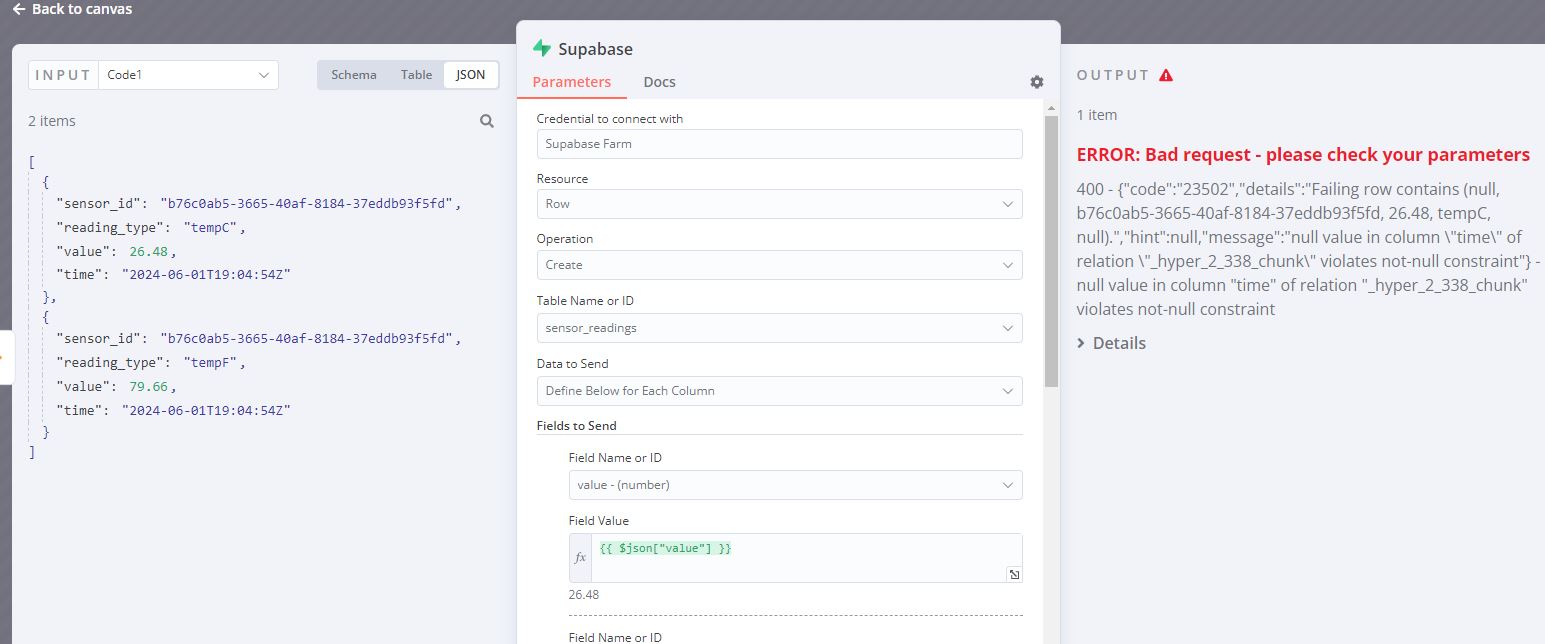Open the Supabase node settings gear
This screenshot has width=1545, height=644.
tap(1036, 81)
